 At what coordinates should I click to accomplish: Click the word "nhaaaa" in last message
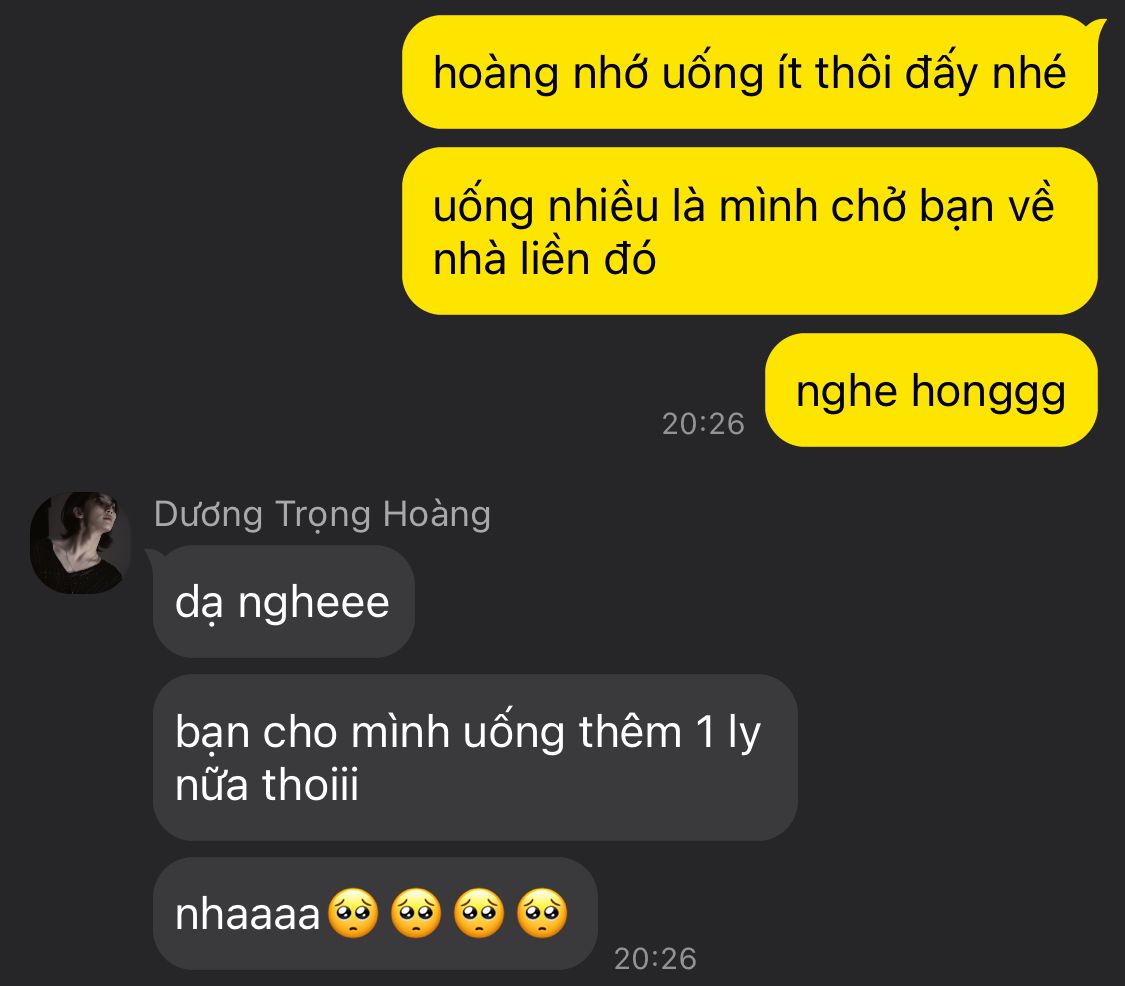pos(248,915)
